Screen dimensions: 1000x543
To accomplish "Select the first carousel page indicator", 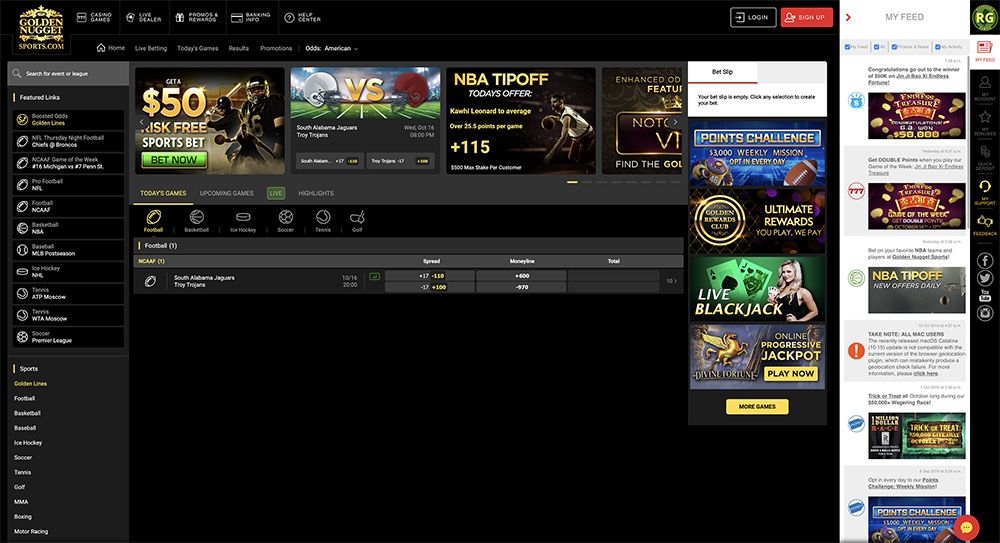I will (572, 182).
